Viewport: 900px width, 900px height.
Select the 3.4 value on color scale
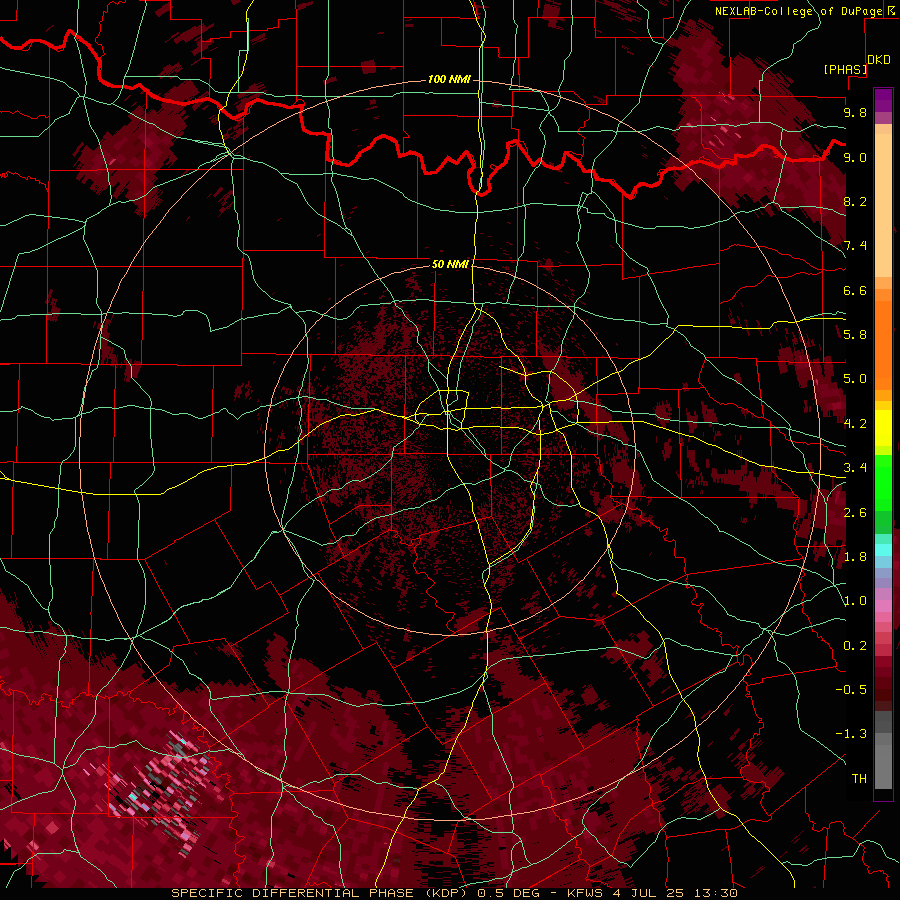click(855, 467)
